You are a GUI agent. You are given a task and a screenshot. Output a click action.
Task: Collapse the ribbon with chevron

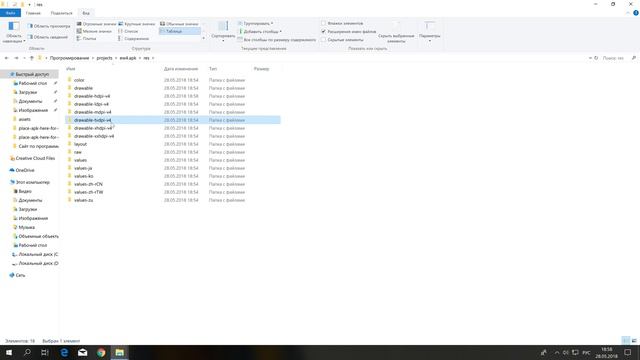click(x=628, y=13)
